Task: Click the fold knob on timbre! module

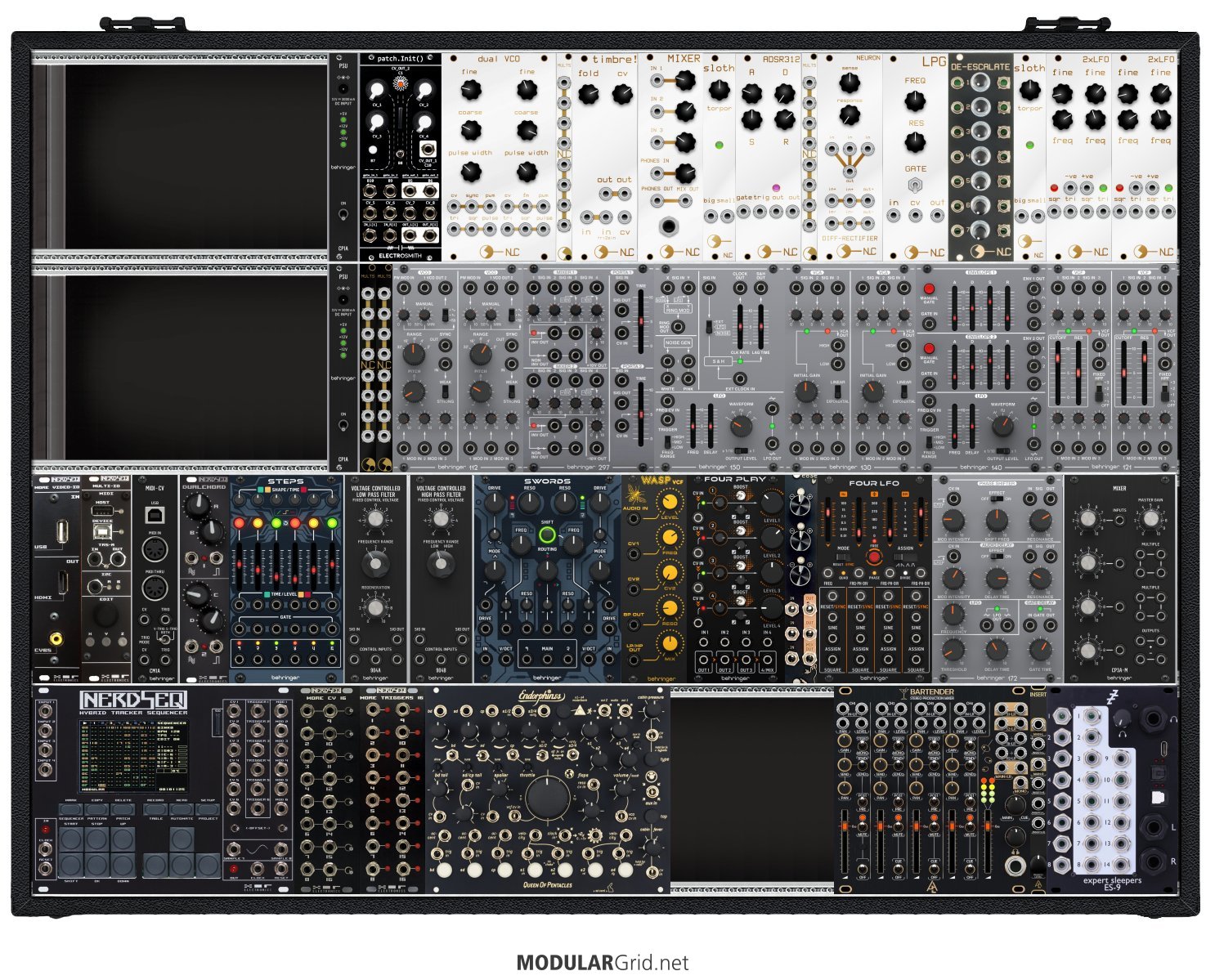Action: (x=589, y=95)
